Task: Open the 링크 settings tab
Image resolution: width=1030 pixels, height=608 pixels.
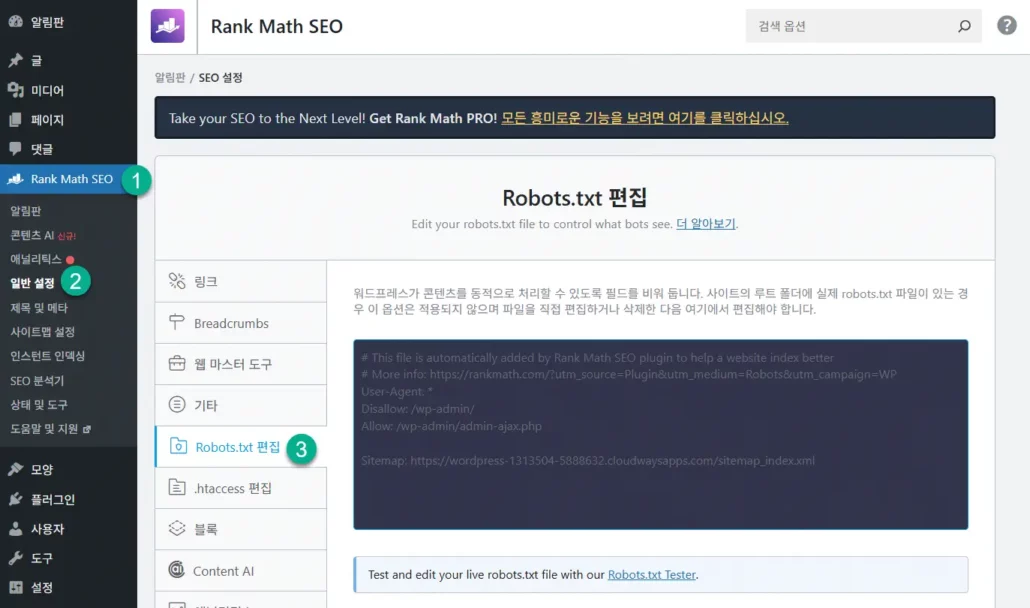Action: click(x=240, y=282)
